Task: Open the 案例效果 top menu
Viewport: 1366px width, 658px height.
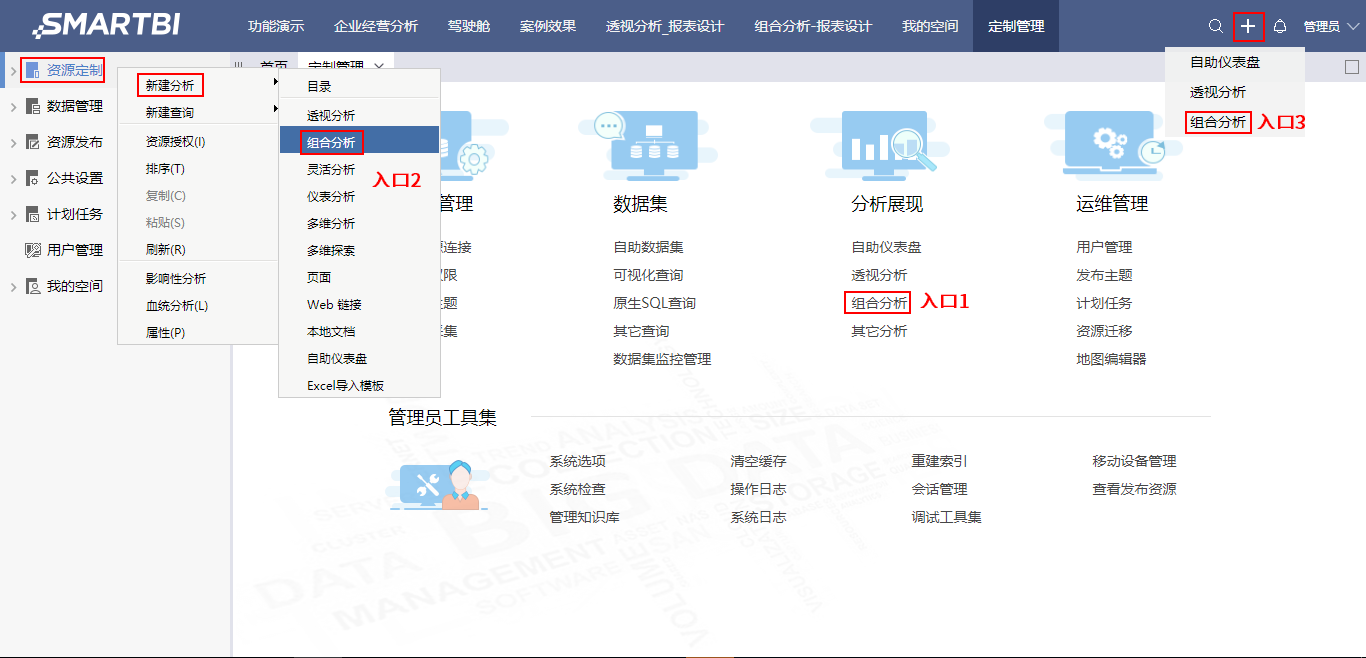Action: click(x=548, y=26)
